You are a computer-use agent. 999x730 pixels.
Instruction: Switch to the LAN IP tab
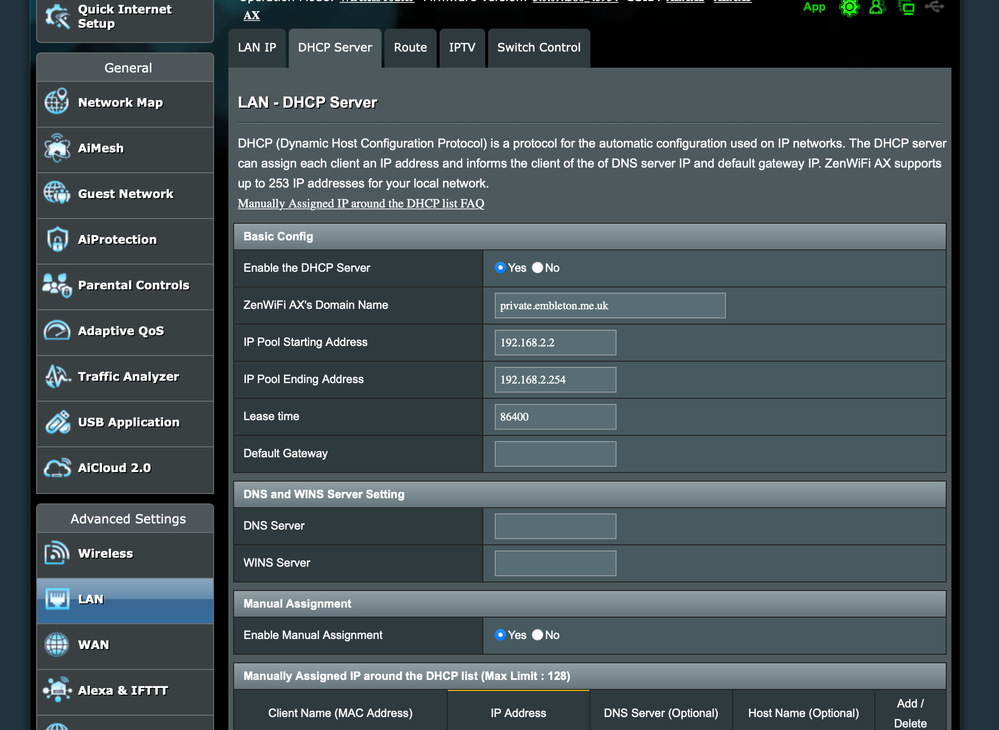(x=257, y=48)
